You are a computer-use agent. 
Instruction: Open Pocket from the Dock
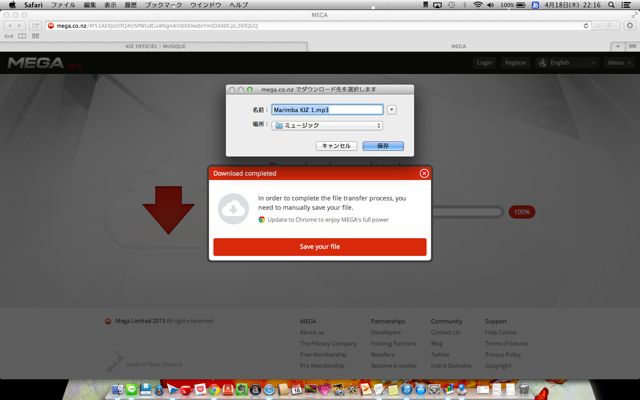200,390
